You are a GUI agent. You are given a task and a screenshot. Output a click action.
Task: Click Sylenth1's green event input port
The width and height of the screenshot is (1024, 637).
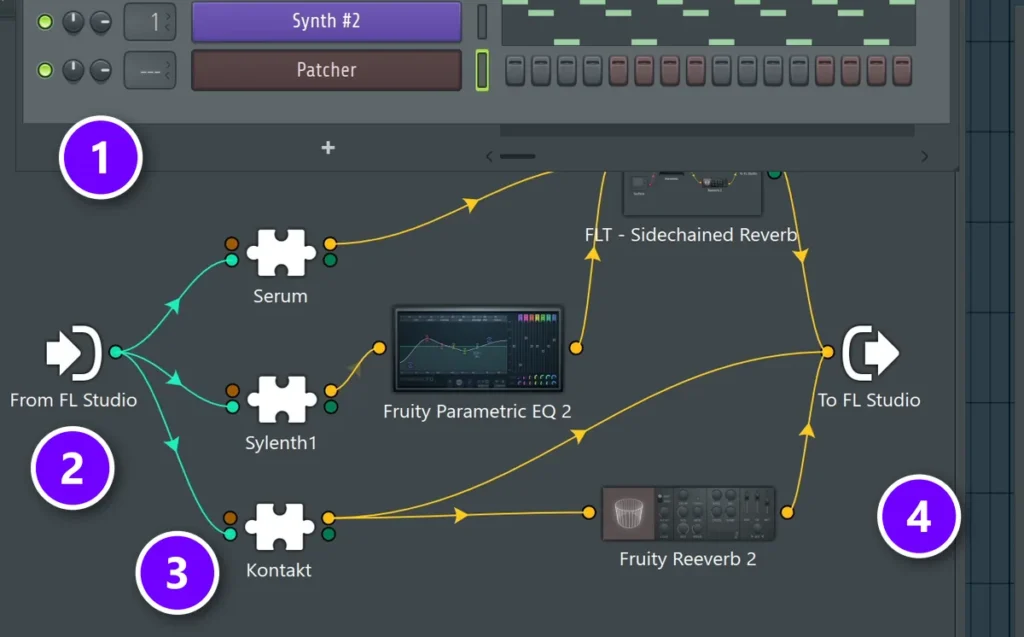(x=232, y=408)
